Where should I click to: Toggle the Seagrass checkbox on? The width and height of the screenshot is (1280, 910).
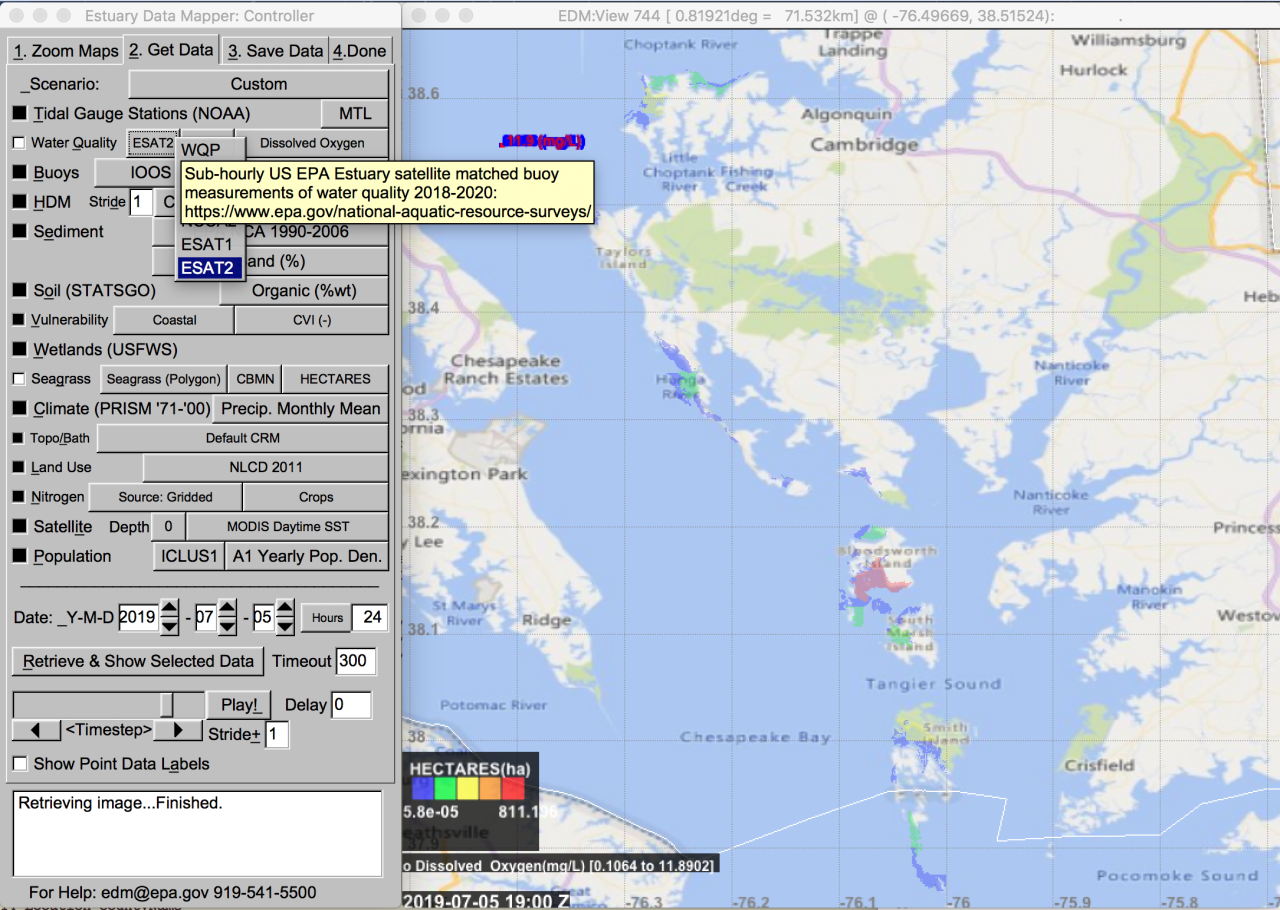17,378
